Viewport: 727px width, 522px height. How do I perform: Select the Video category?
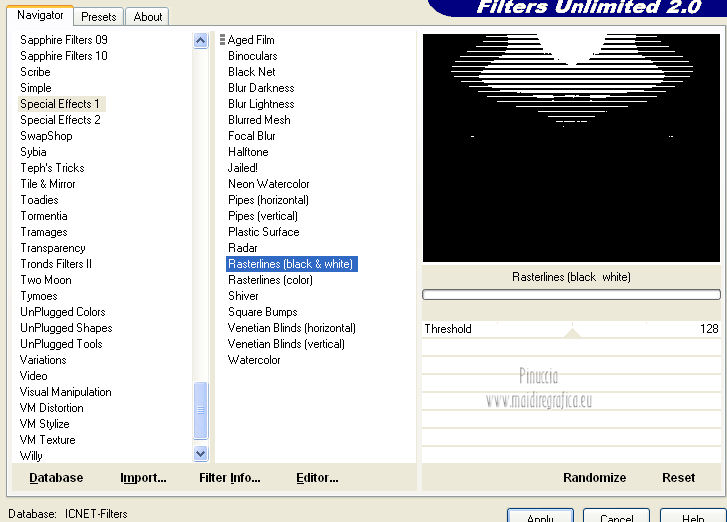[x=33, y=376]
